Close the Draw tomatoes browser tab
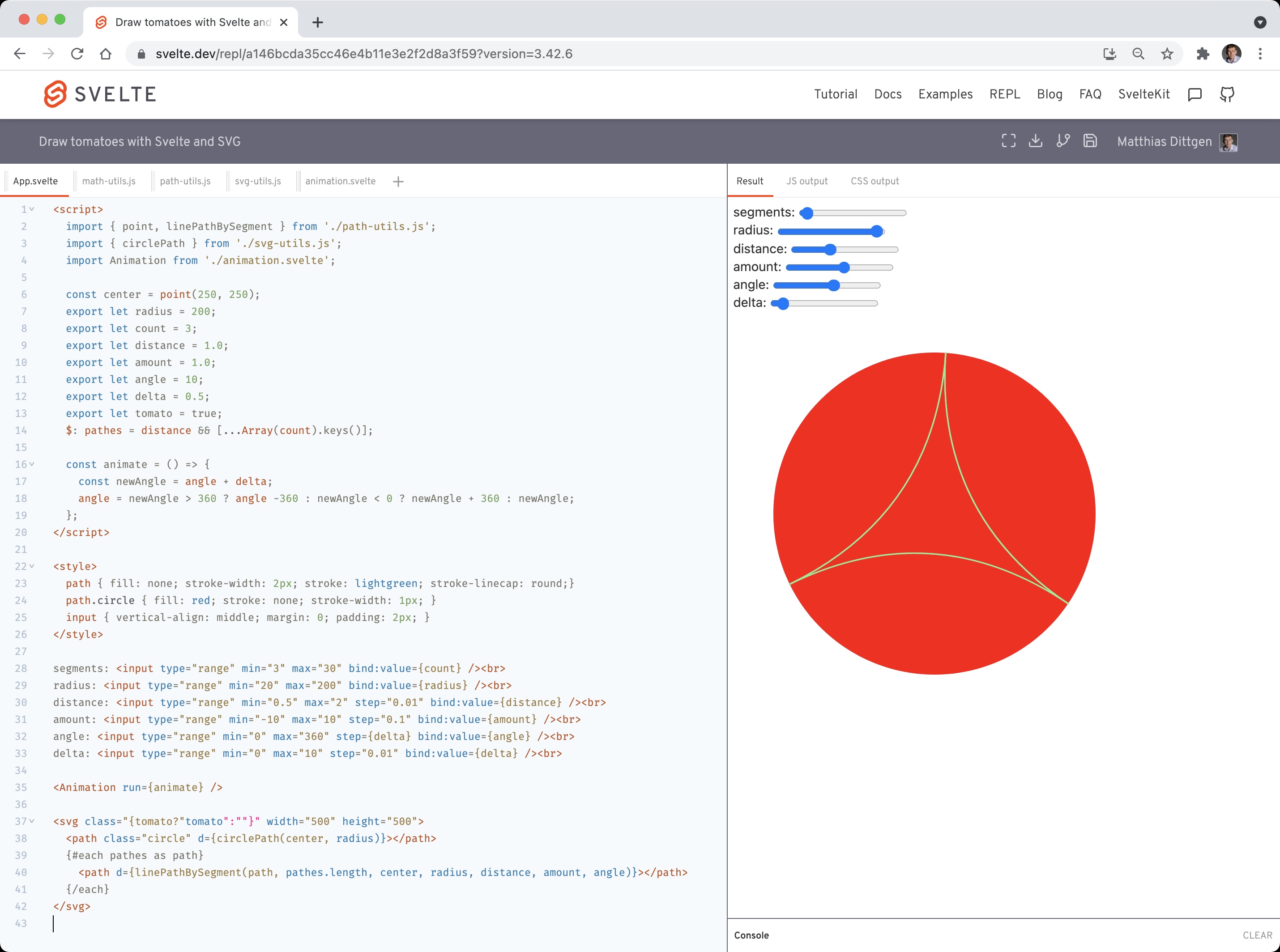 pos(284,22)
